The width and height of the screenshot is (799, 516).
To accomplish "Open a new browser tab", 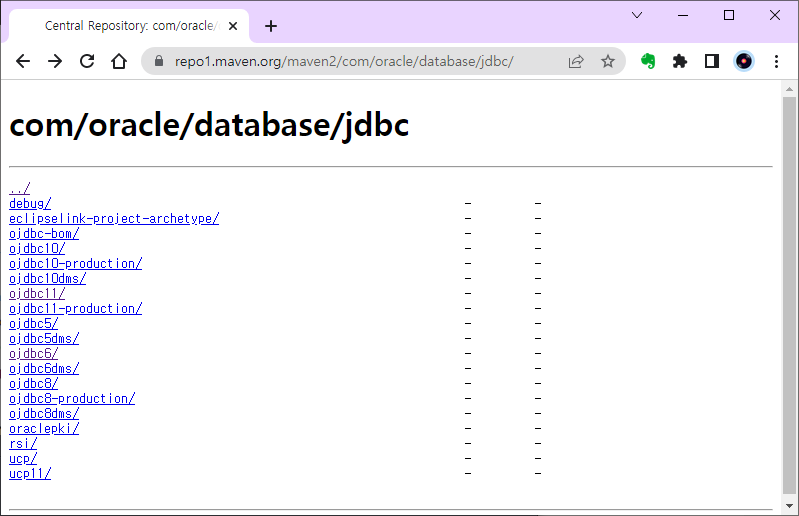I will [271, 26].
